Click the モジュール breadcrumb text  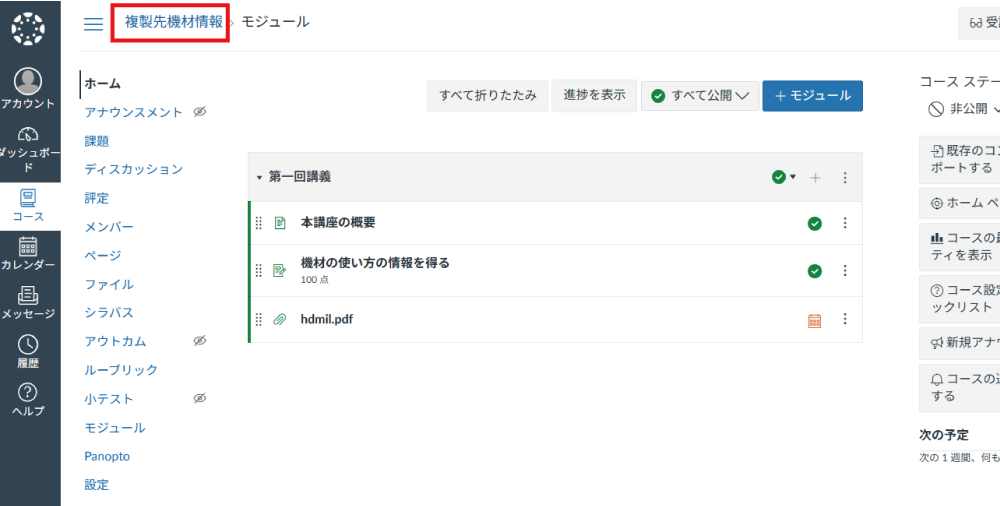coord(276,22)
